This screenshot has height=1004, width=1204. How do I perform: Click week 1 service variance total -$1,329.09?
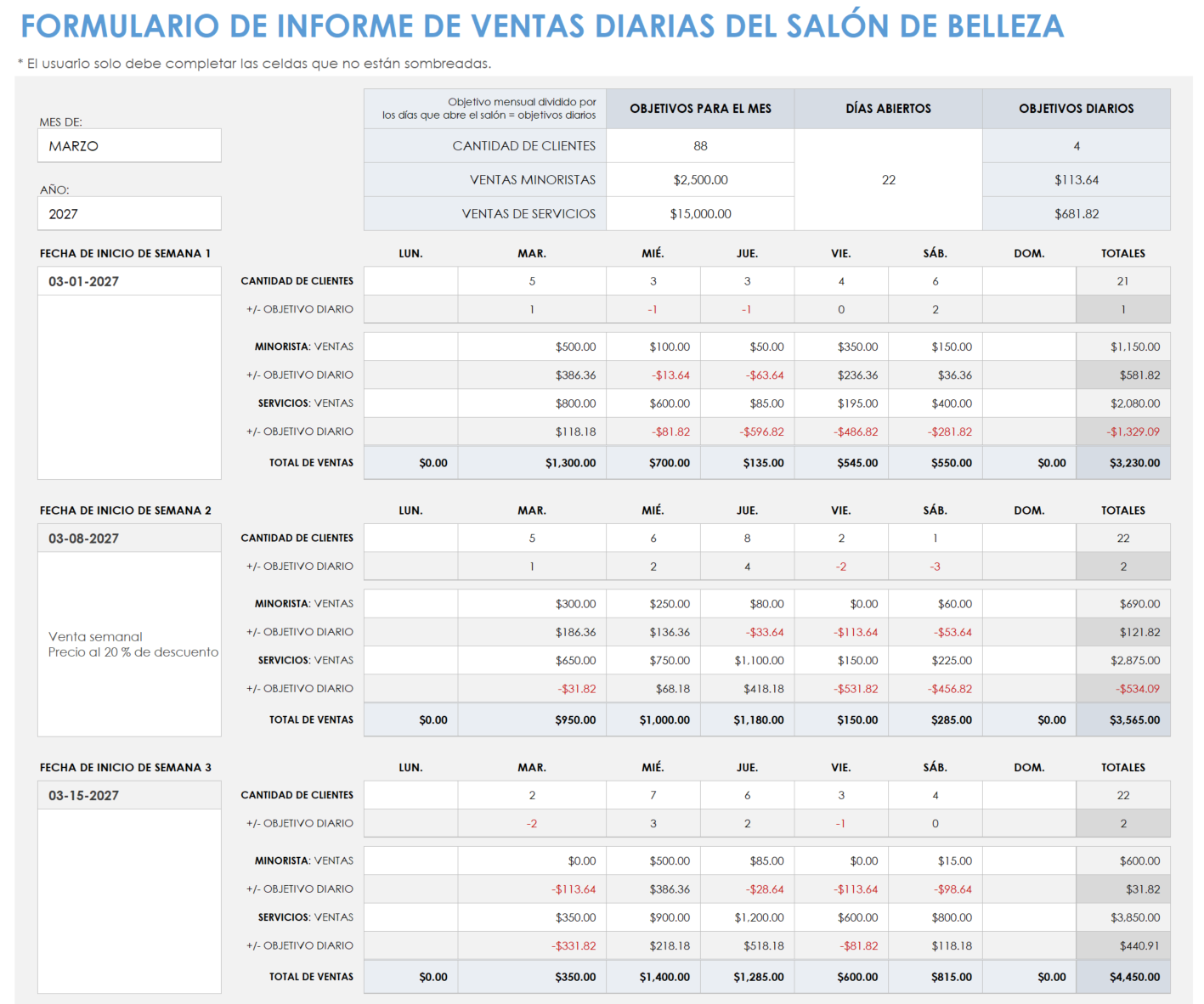[x=1123, y=431]
